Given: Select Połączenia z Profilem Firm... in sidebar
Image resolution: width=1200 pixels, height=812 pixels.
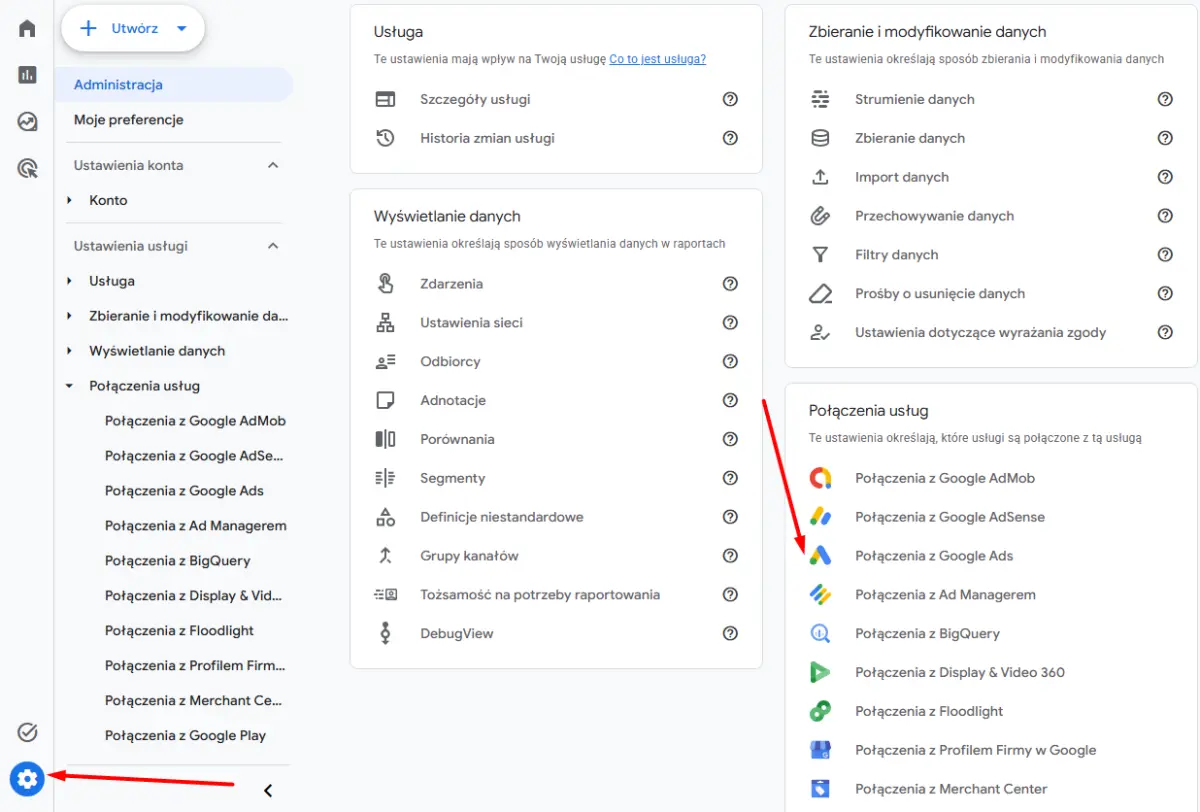Looking at the screenshot, I should (195, 666).
